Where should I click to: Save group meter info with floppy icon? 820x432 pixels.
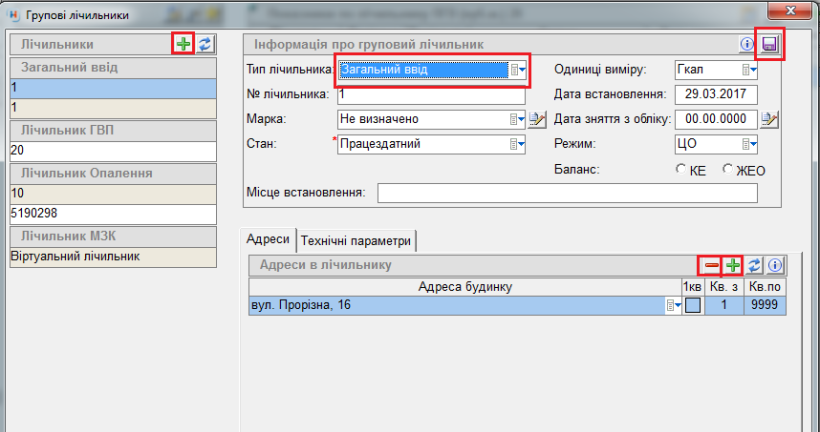point(770,45)
